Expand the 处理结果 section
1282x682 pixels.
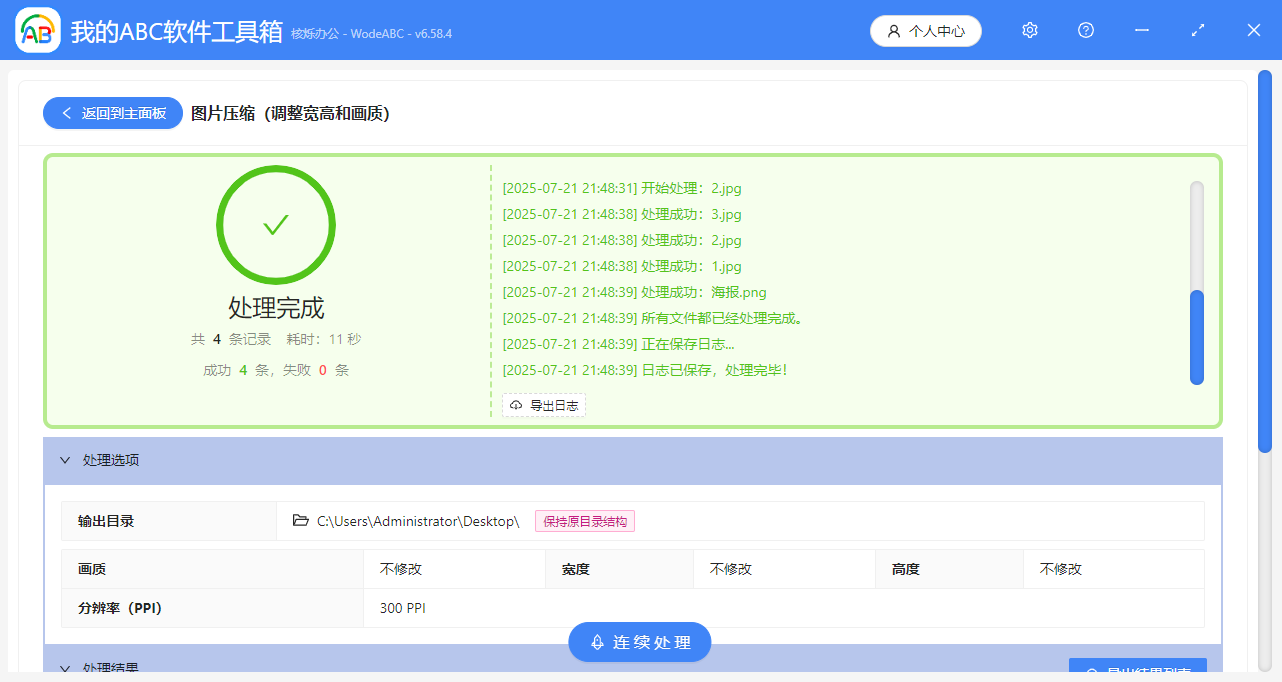[x=64, y=668]
